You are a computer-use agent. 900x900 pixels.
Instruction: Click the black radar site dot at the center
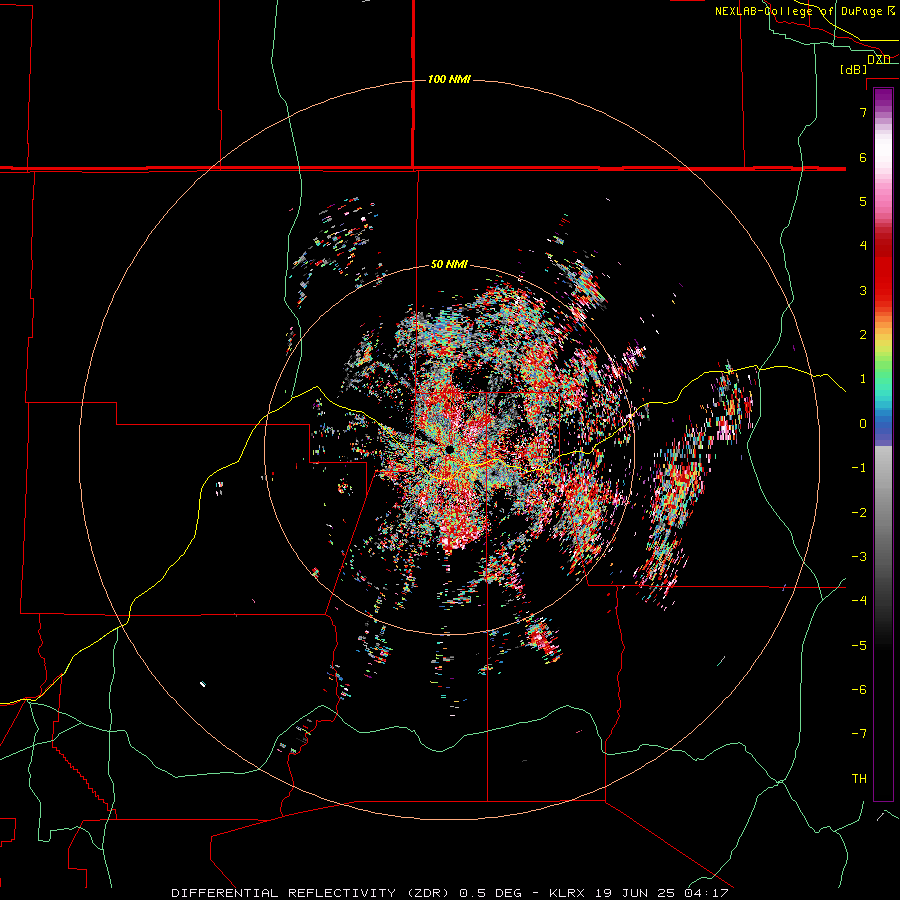449,449
